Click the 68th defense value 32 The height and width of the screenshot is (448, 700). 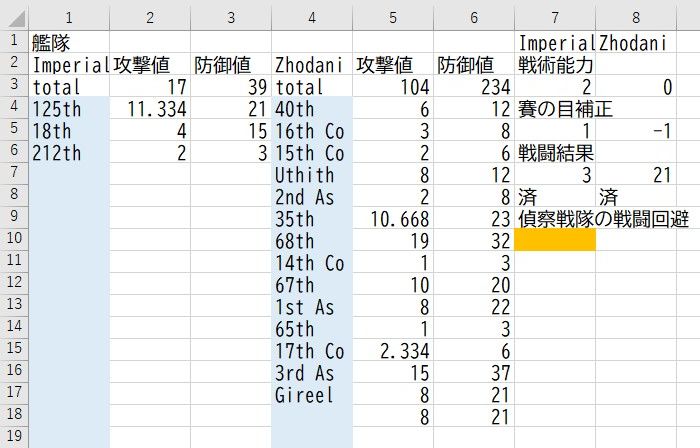point(474,240)
